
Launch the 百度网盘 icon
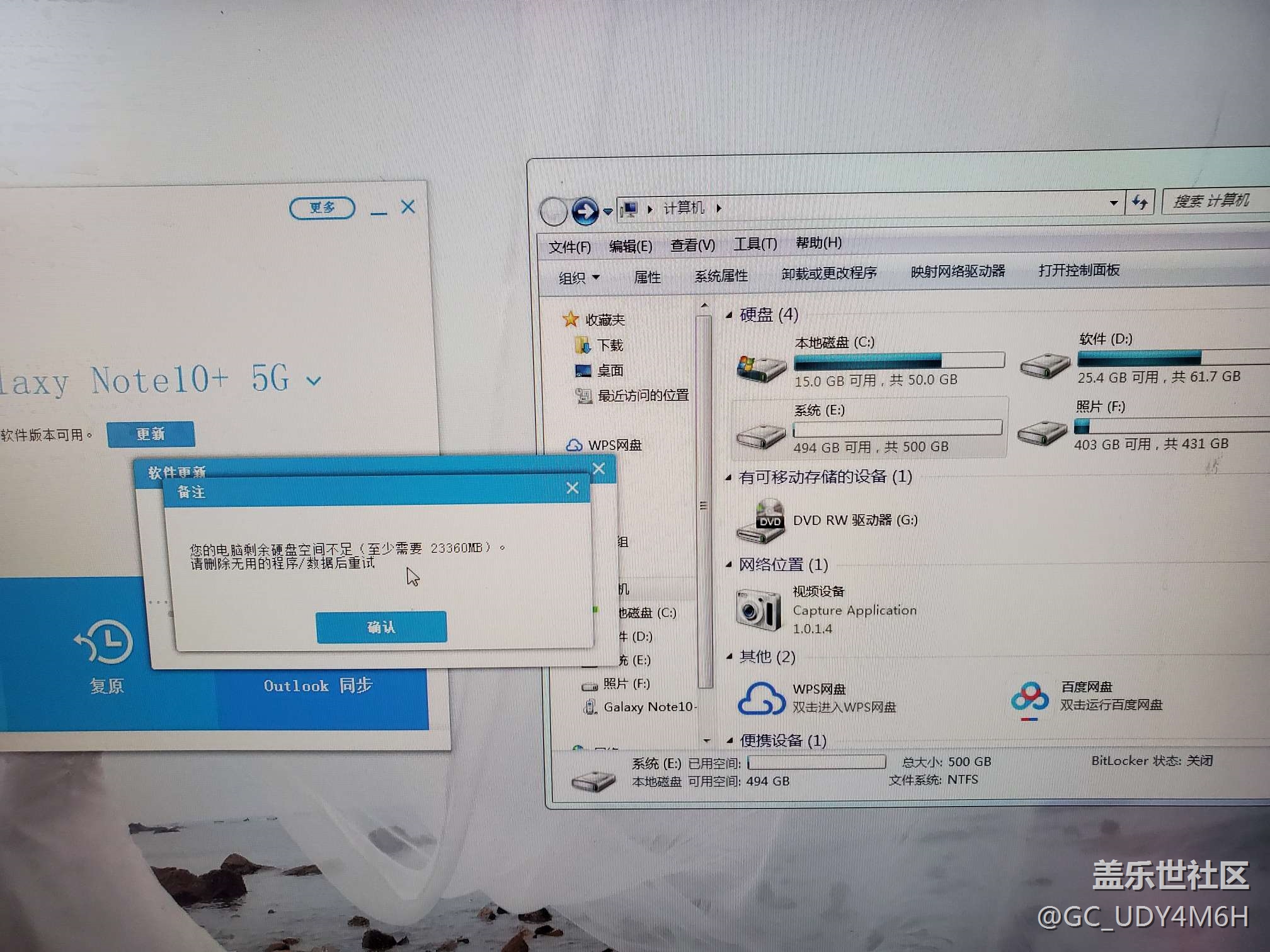tap(1029, 698)
